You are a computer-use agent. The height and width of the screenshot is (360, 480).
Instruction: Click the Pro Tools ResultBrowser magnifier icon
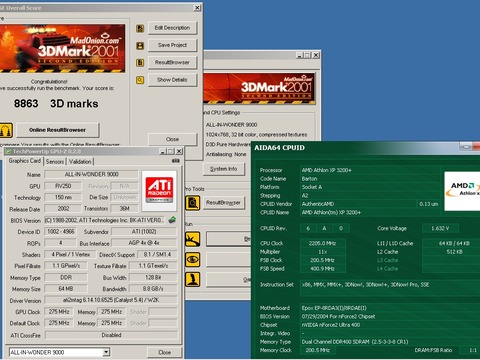(x=193, y=203)
